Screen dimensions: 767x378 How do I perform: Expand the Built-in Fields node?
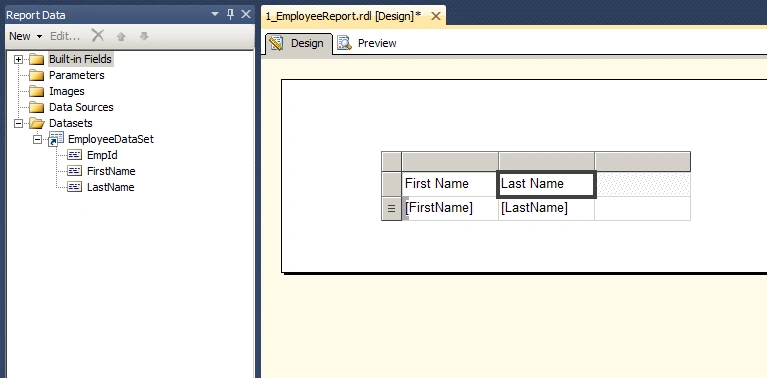tap(19, 60)
